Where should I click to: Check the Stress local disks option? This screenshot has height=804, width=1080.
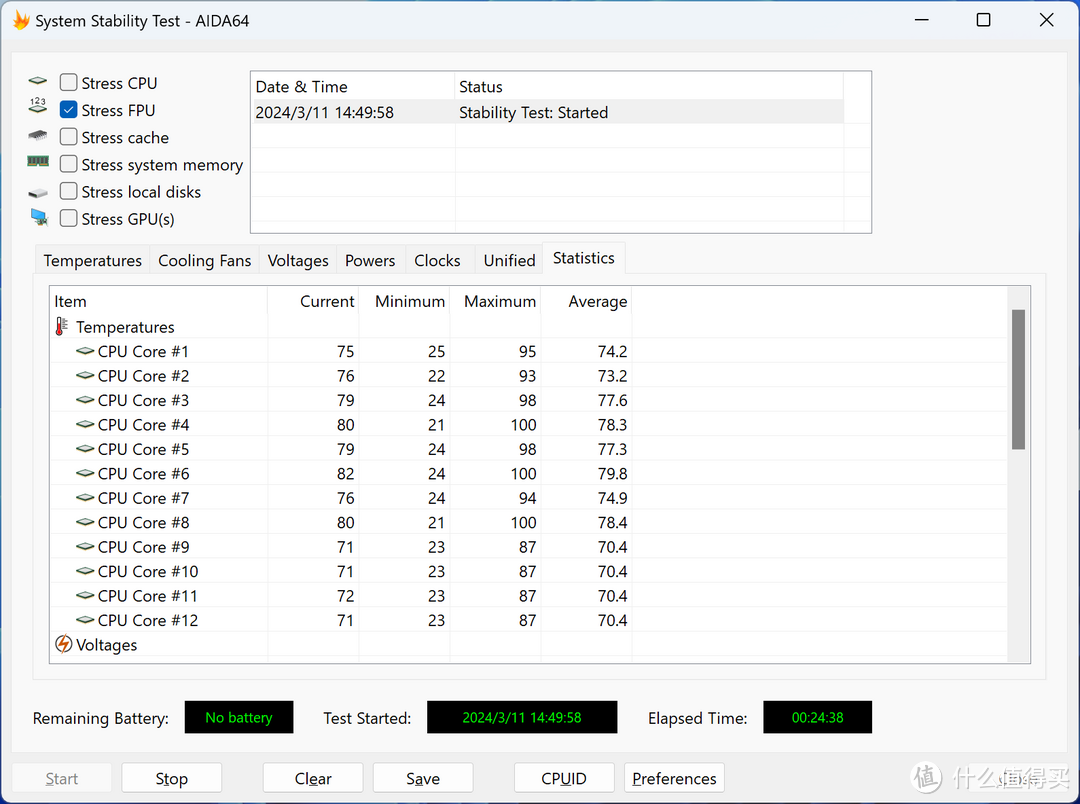68,191
